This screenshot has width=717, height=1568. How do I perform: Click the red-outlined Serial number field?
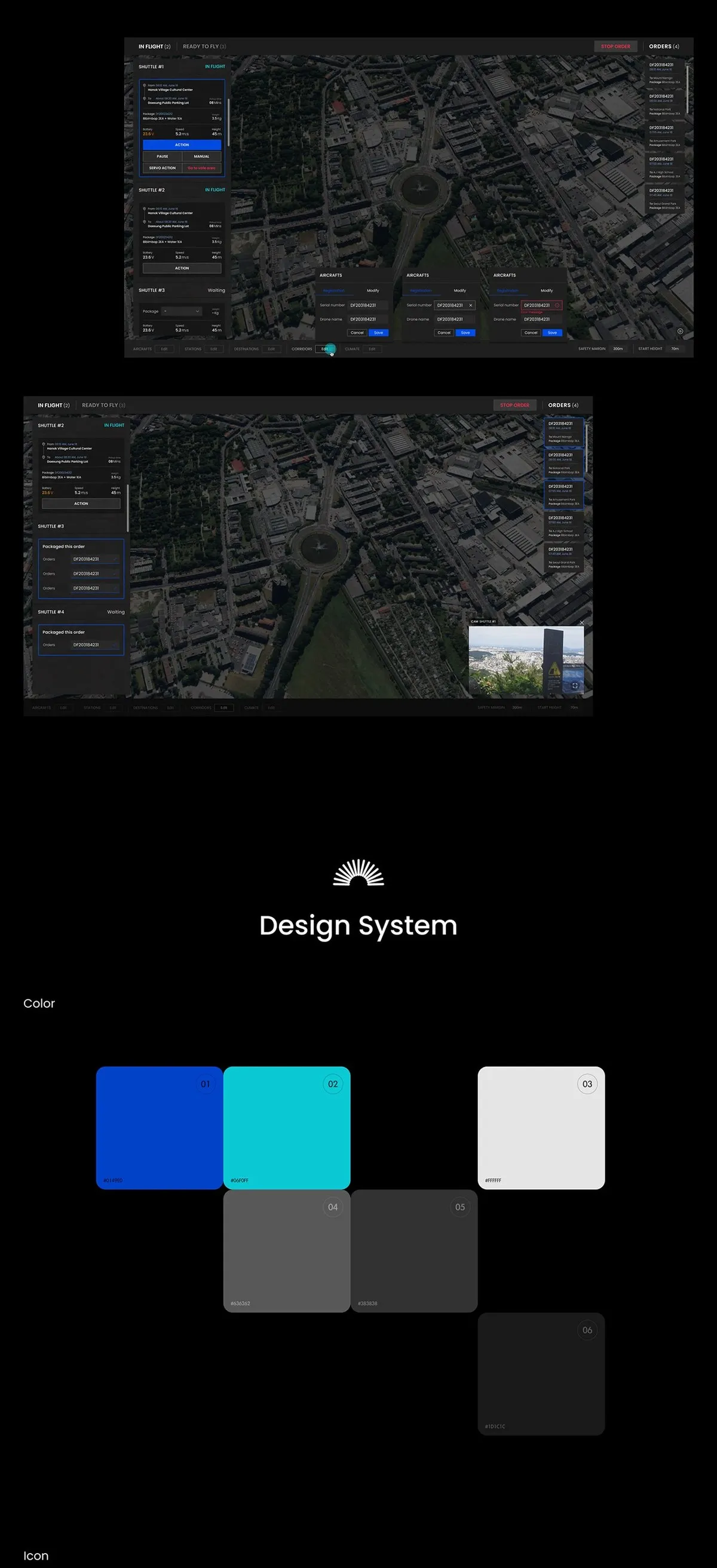(x=542, y=306)
